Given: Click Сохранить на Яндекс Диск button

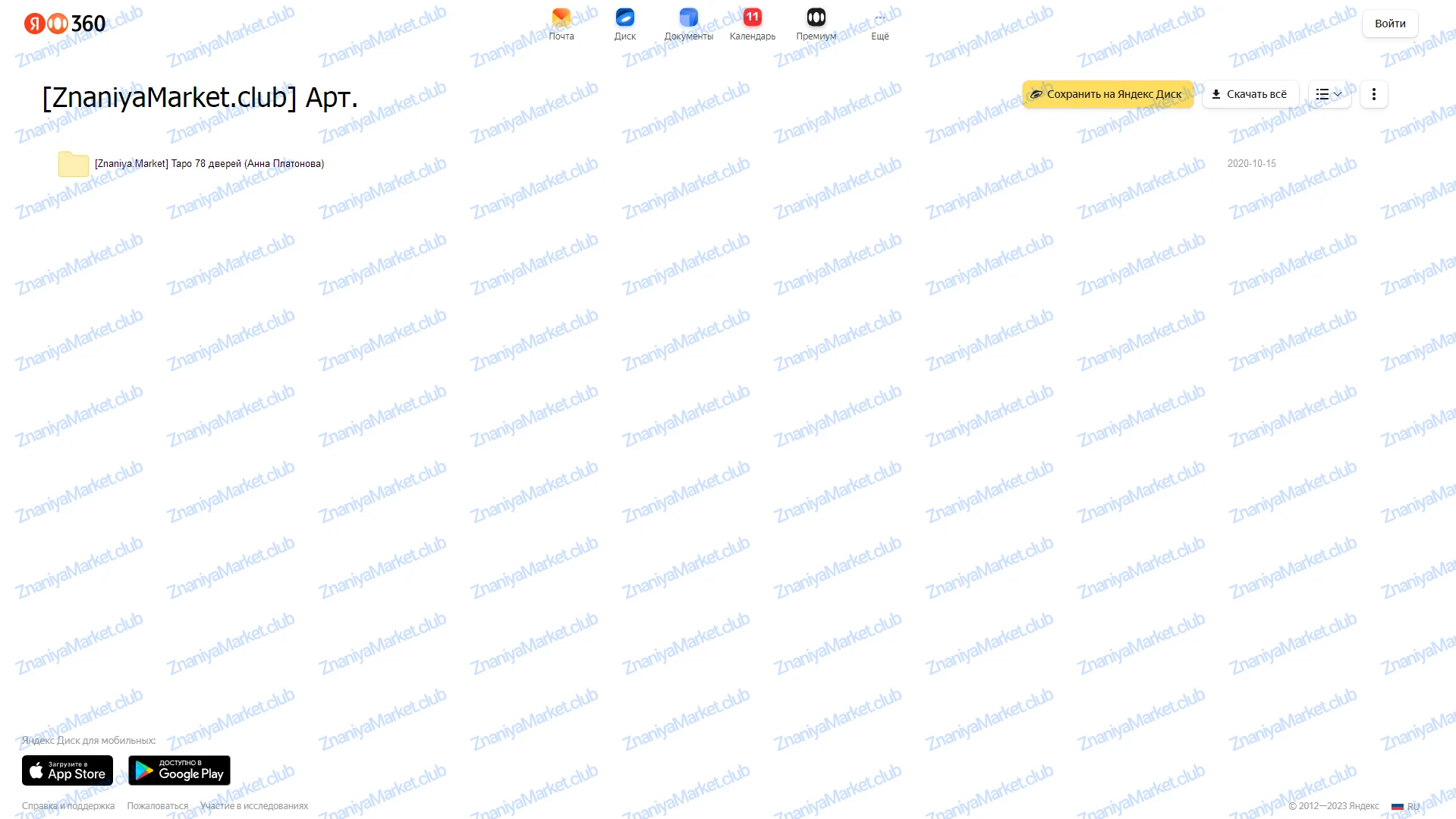Looking at the screenshot, I should [1107, 94].
